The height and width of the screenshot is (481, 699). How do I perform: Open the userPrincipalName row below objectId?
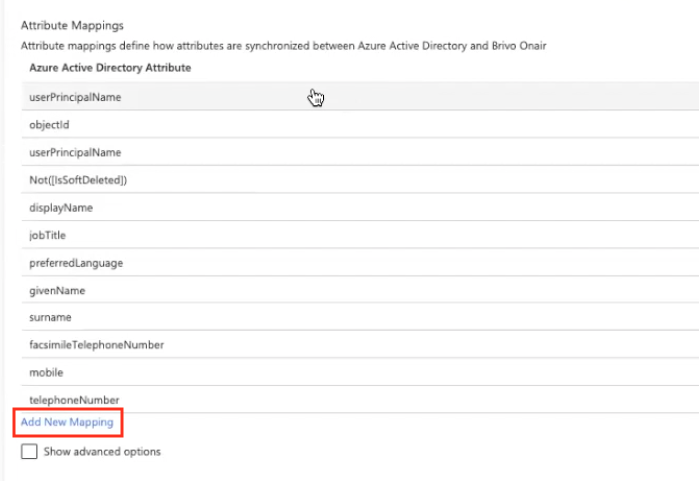click(360, 152)
